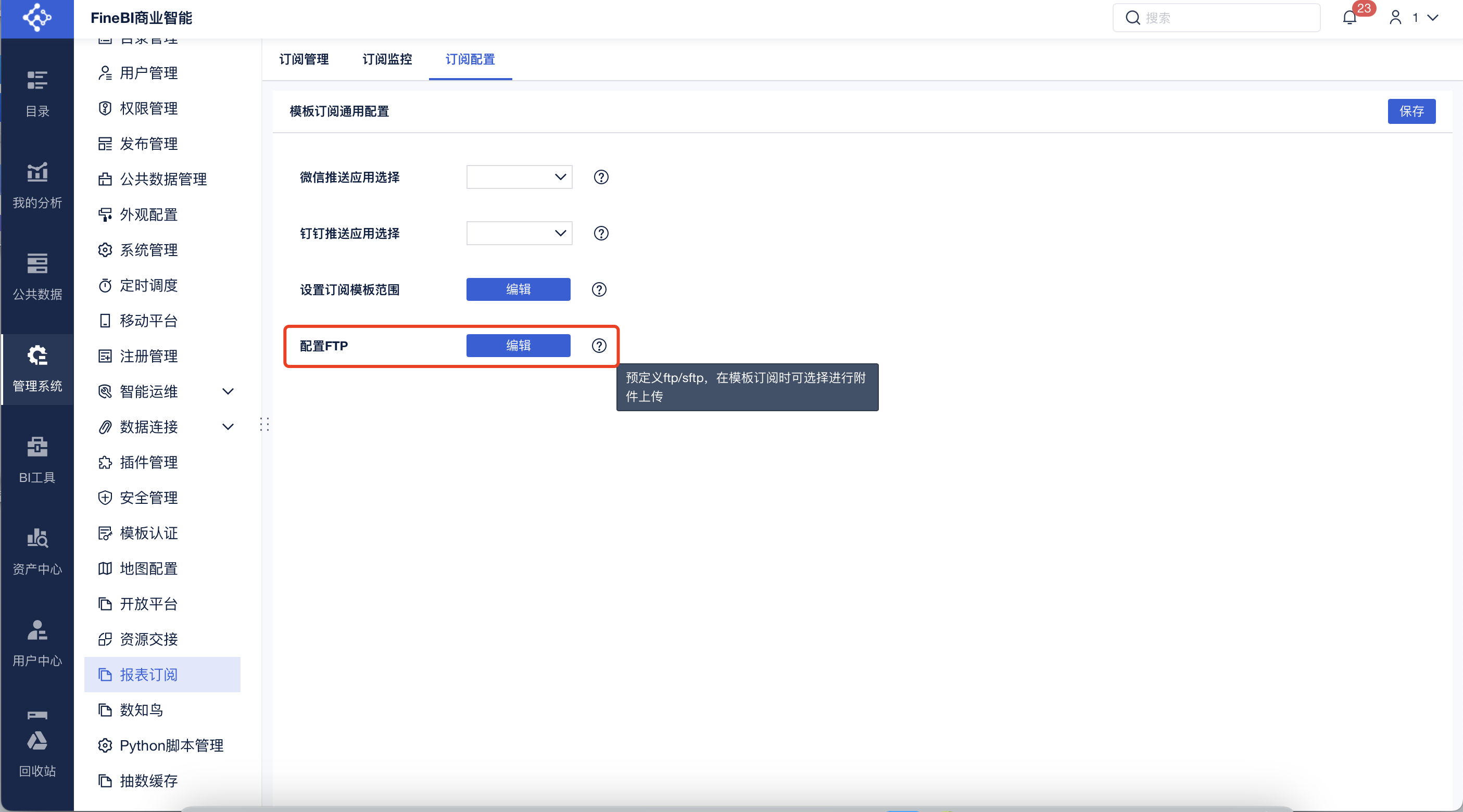This screenshot has height=812, width=1463.
Task: Open 微信推送应用选择 dropdown
Action: 519,177
